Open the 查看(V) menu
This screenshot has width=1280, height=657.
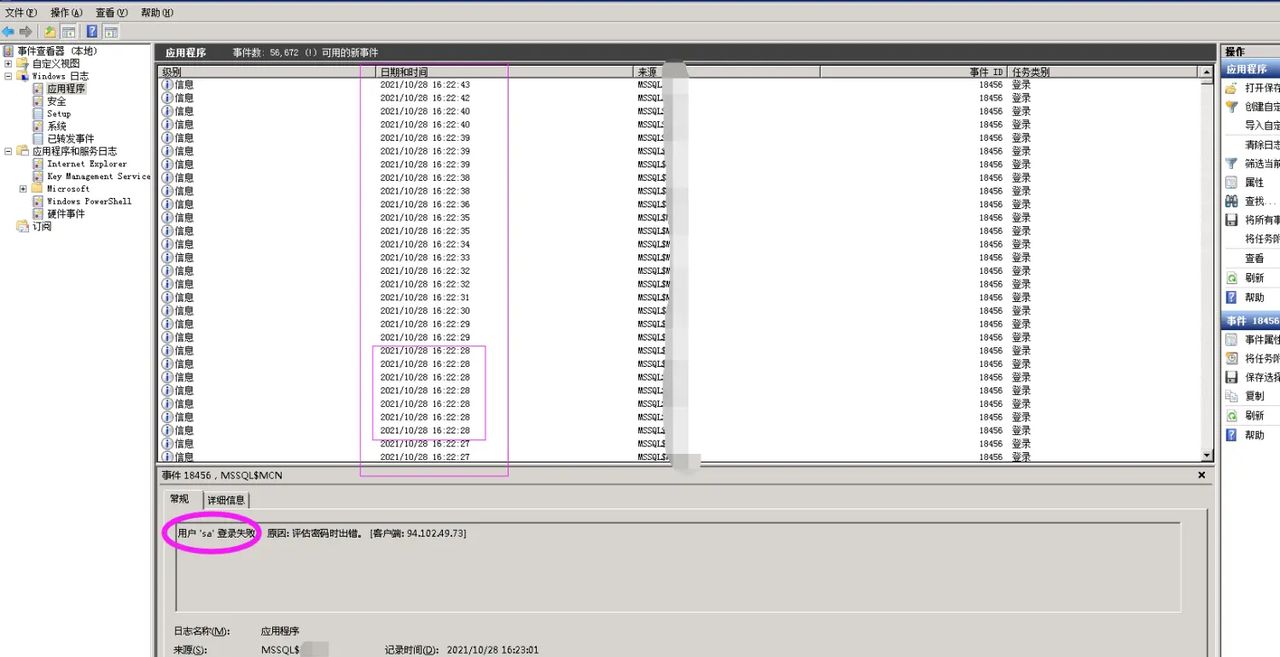coord(112,13)
